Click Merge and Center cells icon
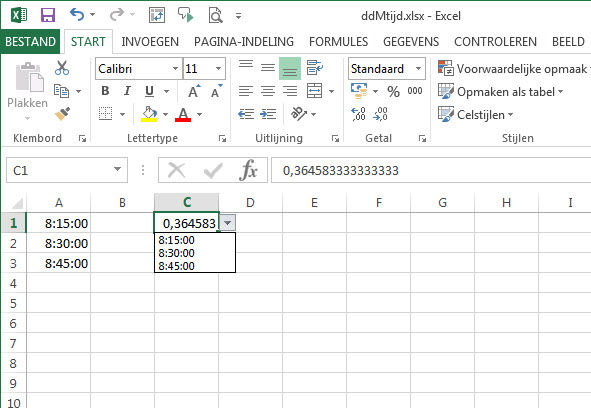 point(315,91)
